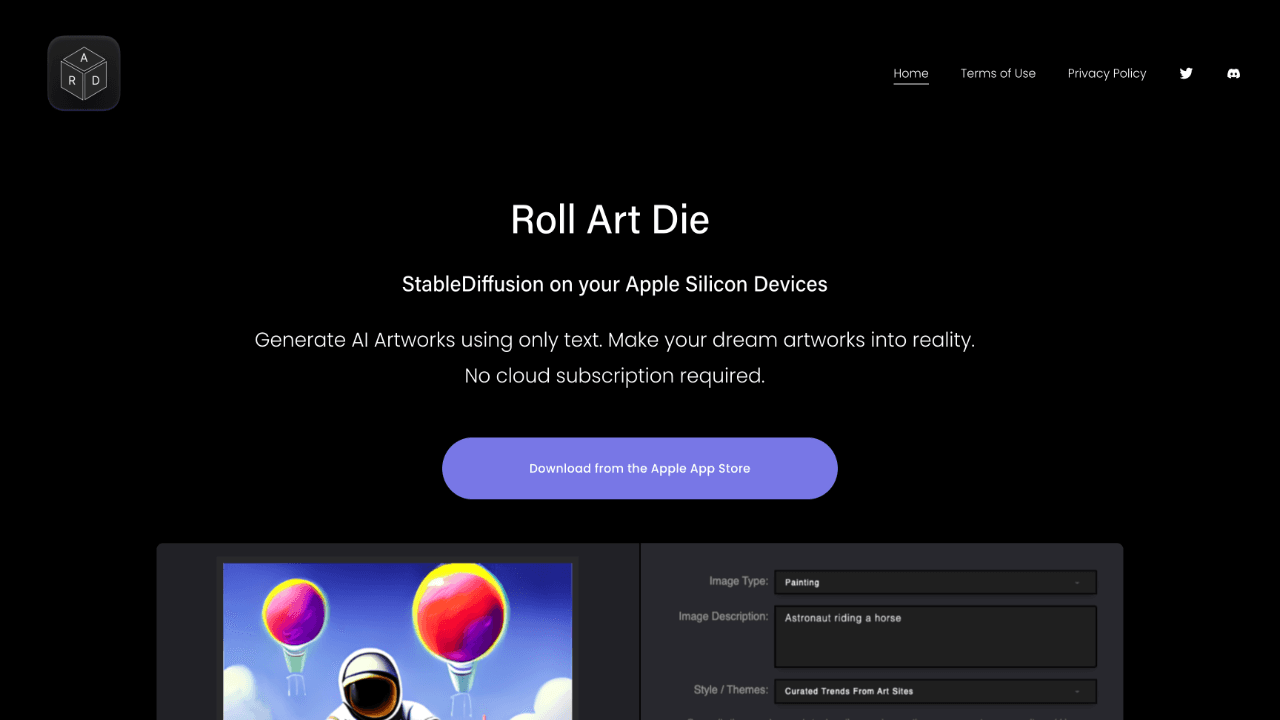Viewport: 1280px width, 720px height.
Task: Click the "No cloud subscription required" text
Action: point(614,376)
